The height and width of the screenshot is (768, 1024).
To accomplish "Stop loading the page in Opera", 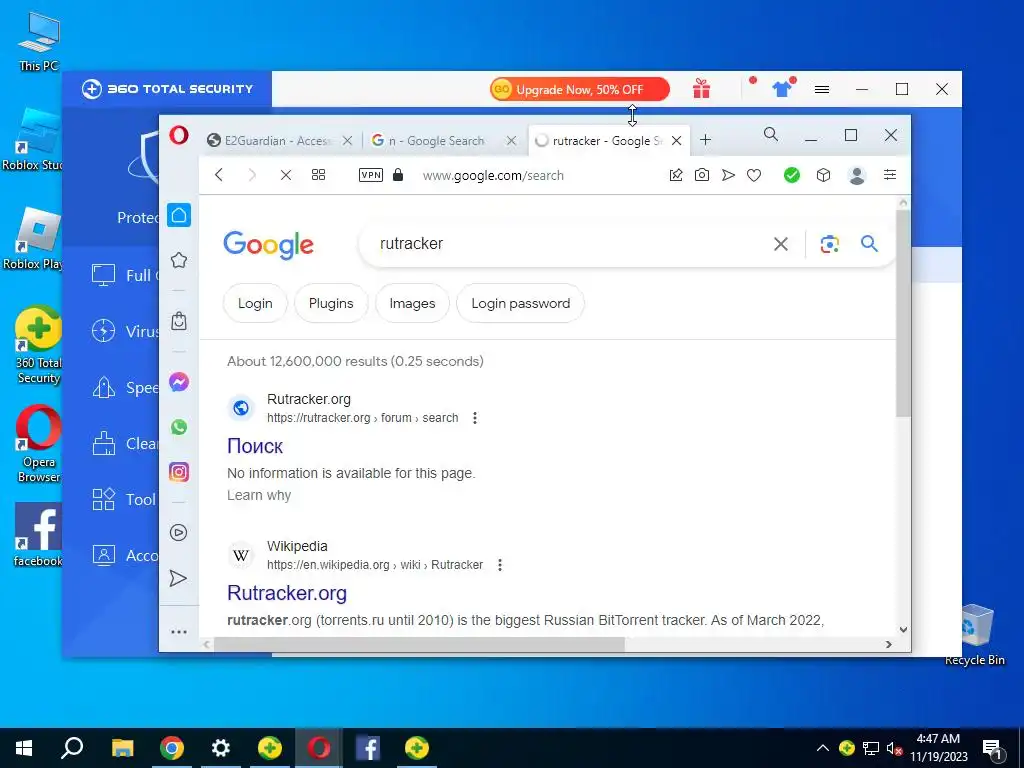I will (285, 175).
